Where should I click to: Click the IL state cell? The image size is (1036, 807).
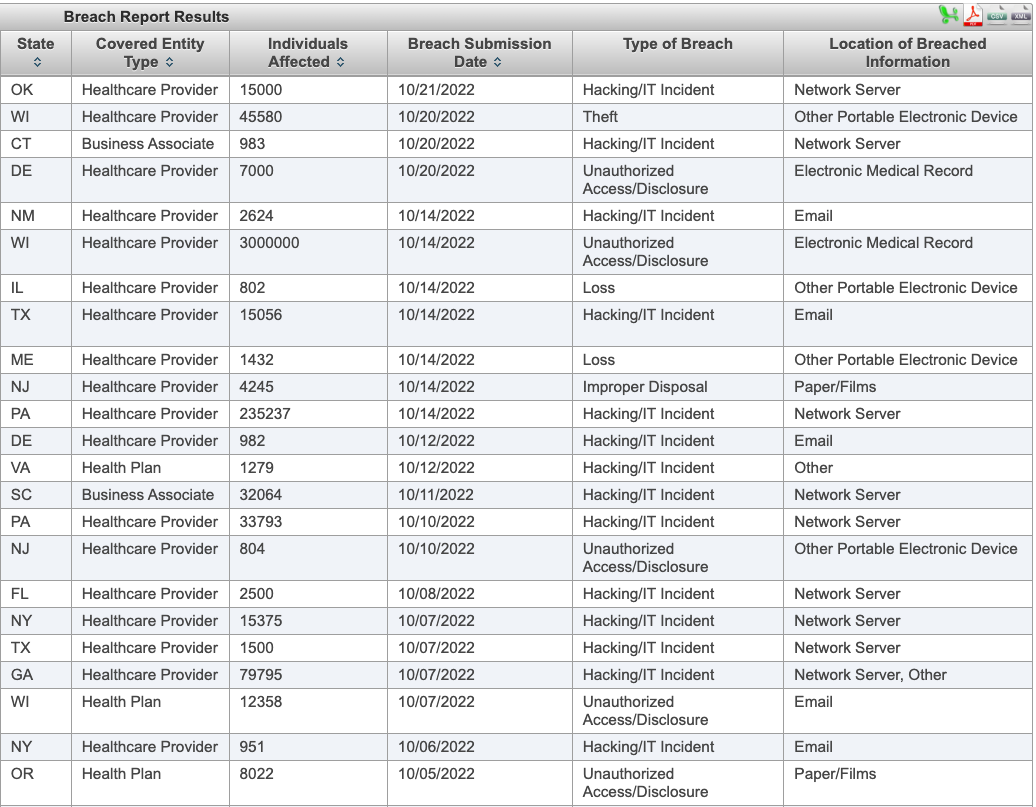tap(36, 288)
